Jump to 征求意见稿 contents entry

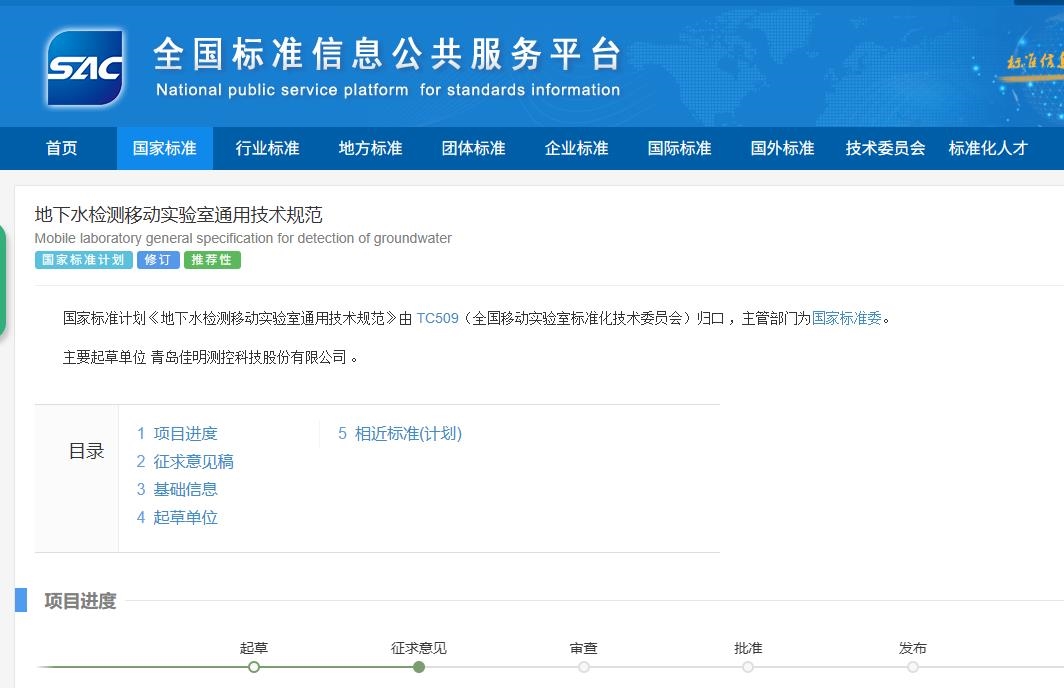click(185, 461)
